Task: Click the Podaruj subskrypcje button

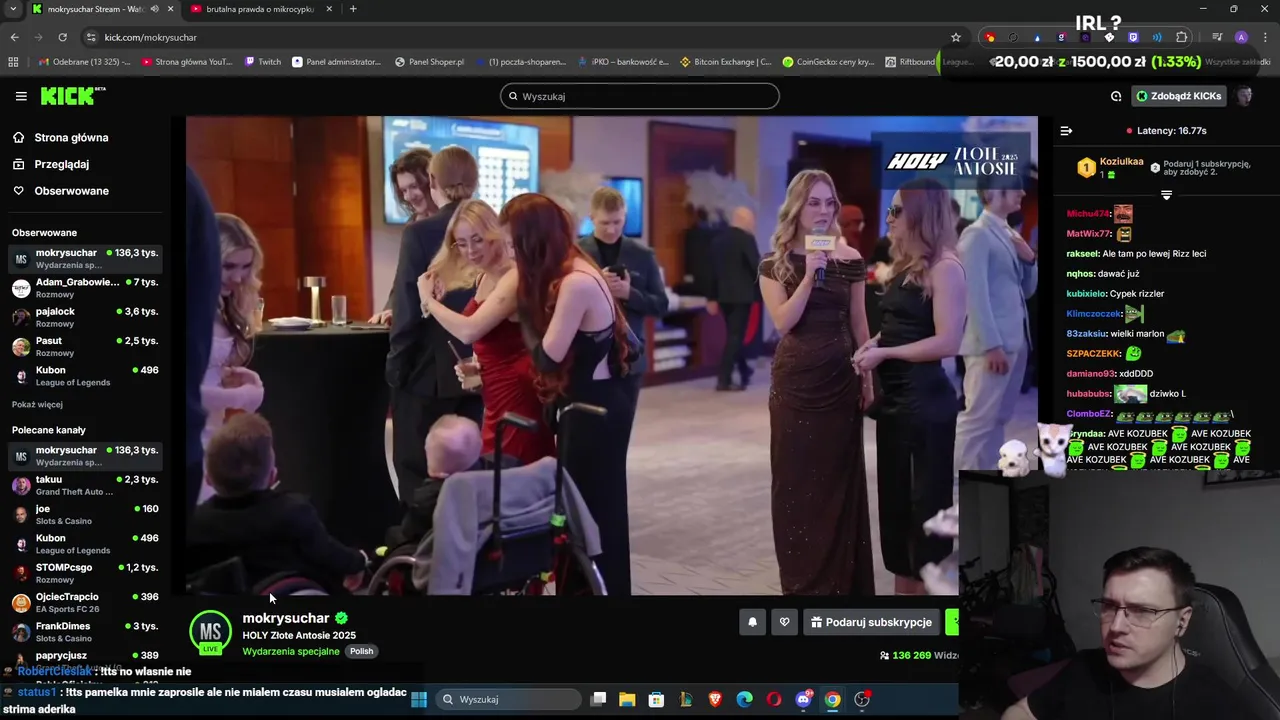Action: [871, 622]
